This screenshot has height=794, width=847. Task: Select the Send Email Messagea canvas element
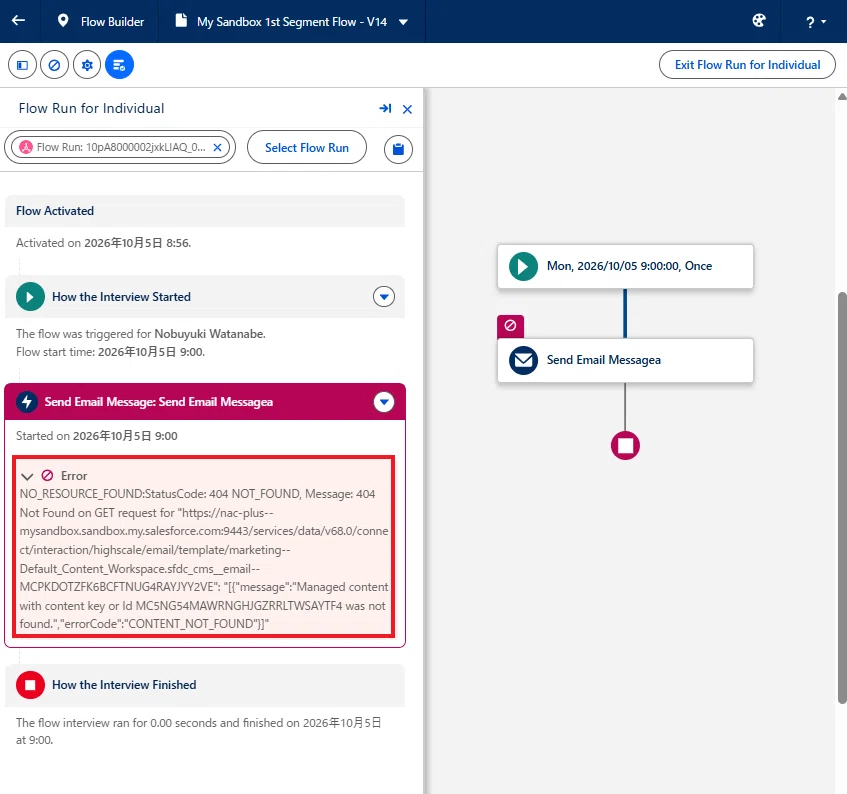625,360
